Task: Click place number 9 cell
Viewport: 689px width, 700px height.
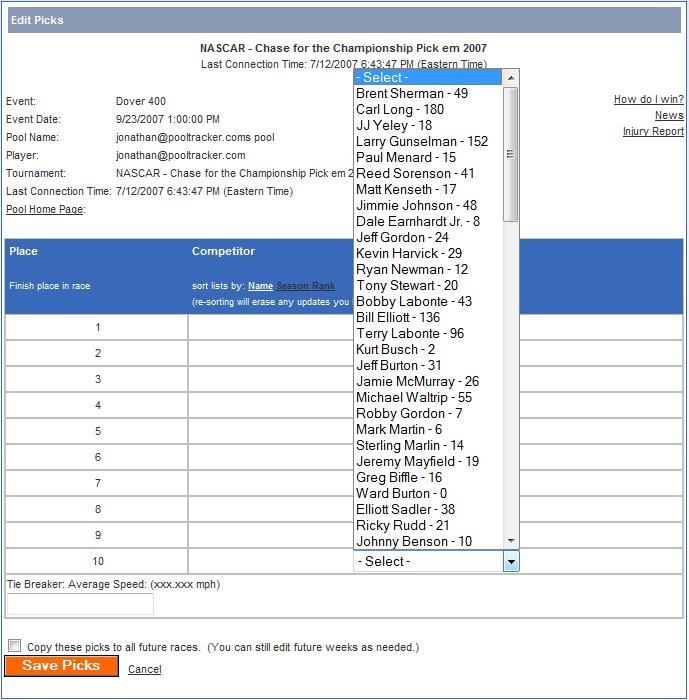Action: point(97,535)
